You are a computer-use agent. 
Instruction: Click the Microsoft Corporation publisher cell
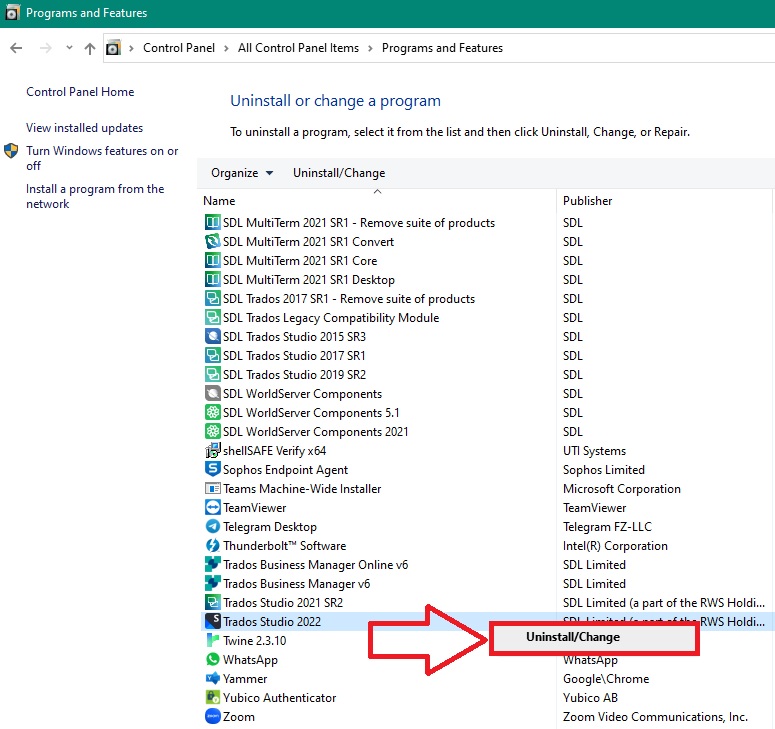pos(622,489)
